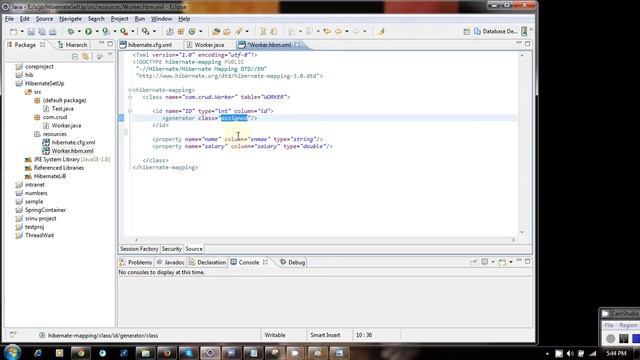Click Collapse All in Package Explorer
This screenshot has width=640, height=360.
point(75,57)
